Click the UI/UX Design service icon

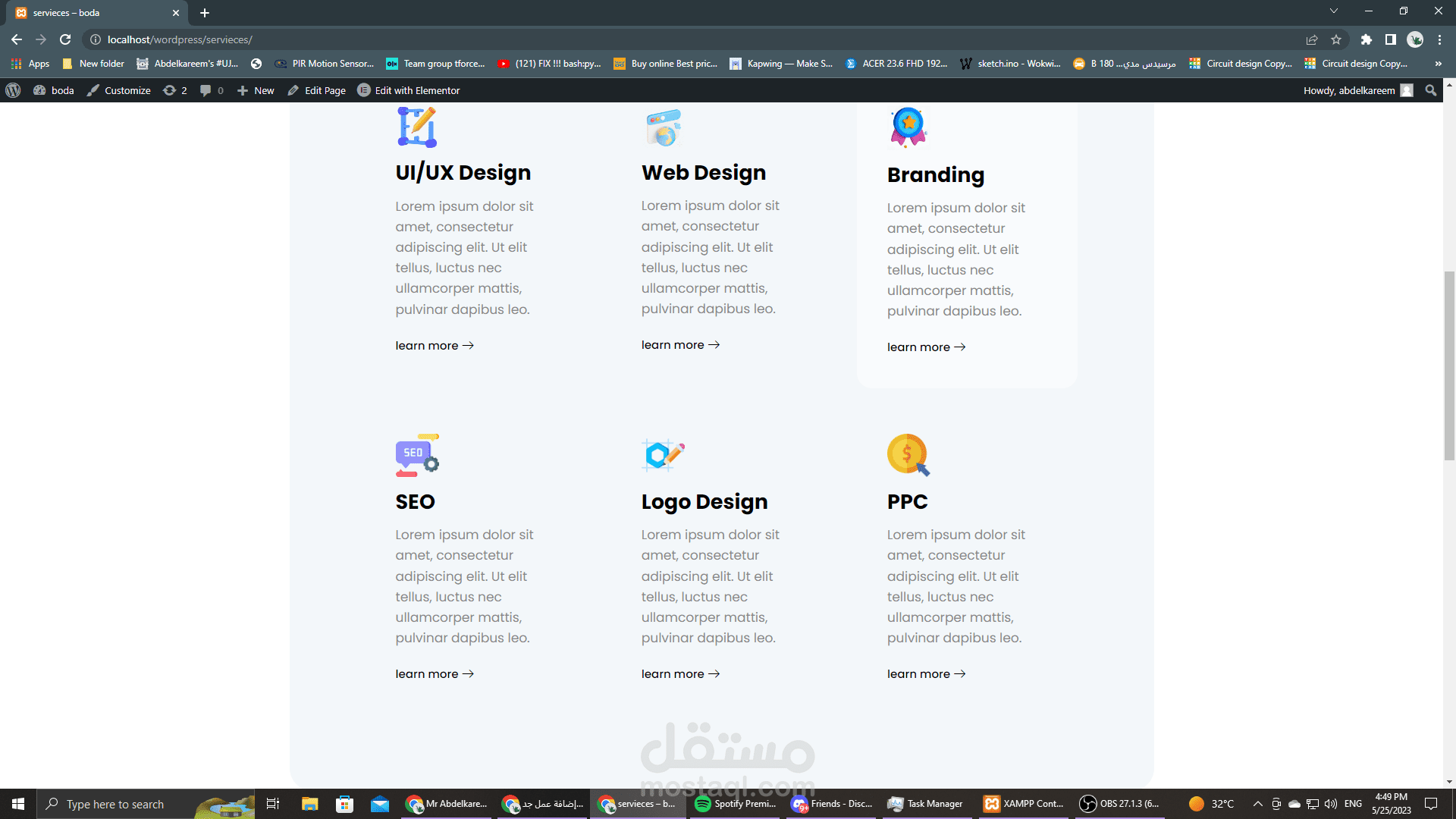tap(417, 127)
